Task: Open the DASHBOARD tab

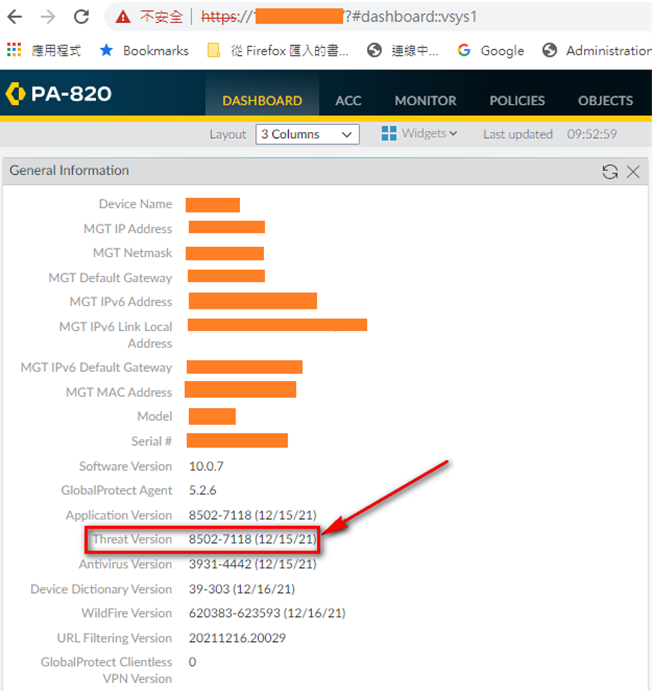Action: (x=262, y=100)
